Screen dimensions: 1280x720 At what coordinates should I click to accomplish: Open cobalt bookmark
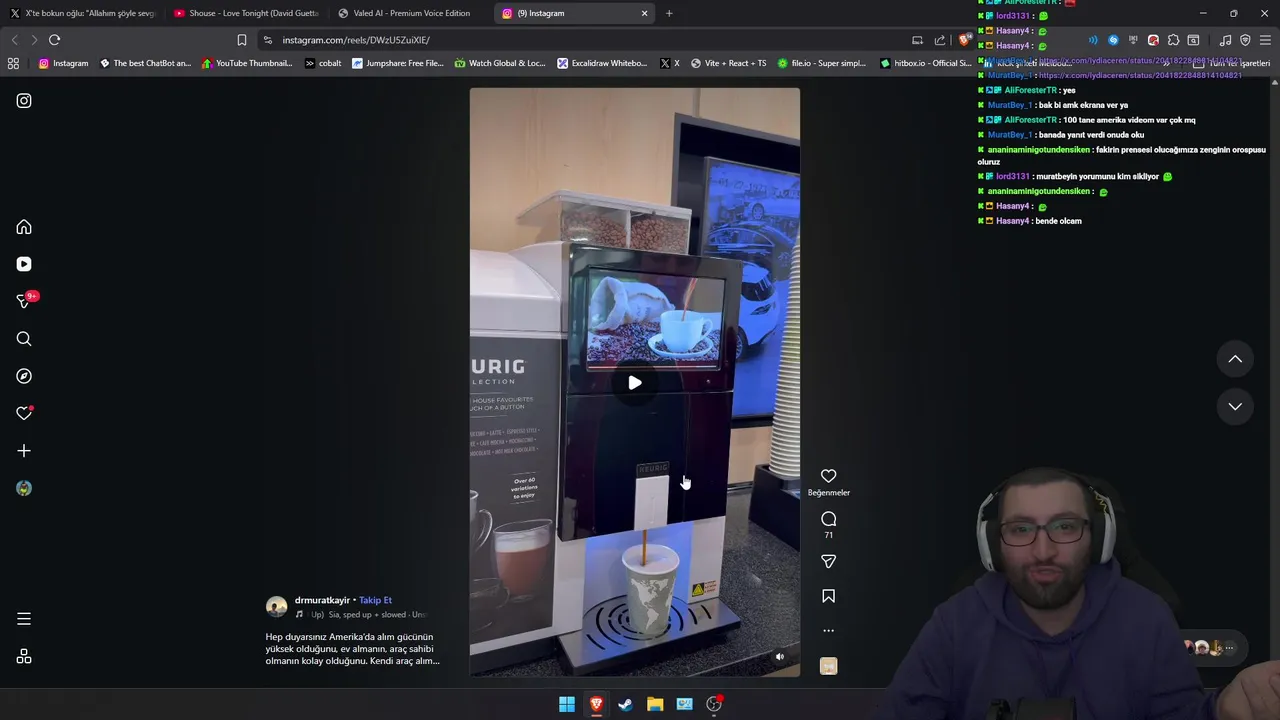click(x=323, y=63)
